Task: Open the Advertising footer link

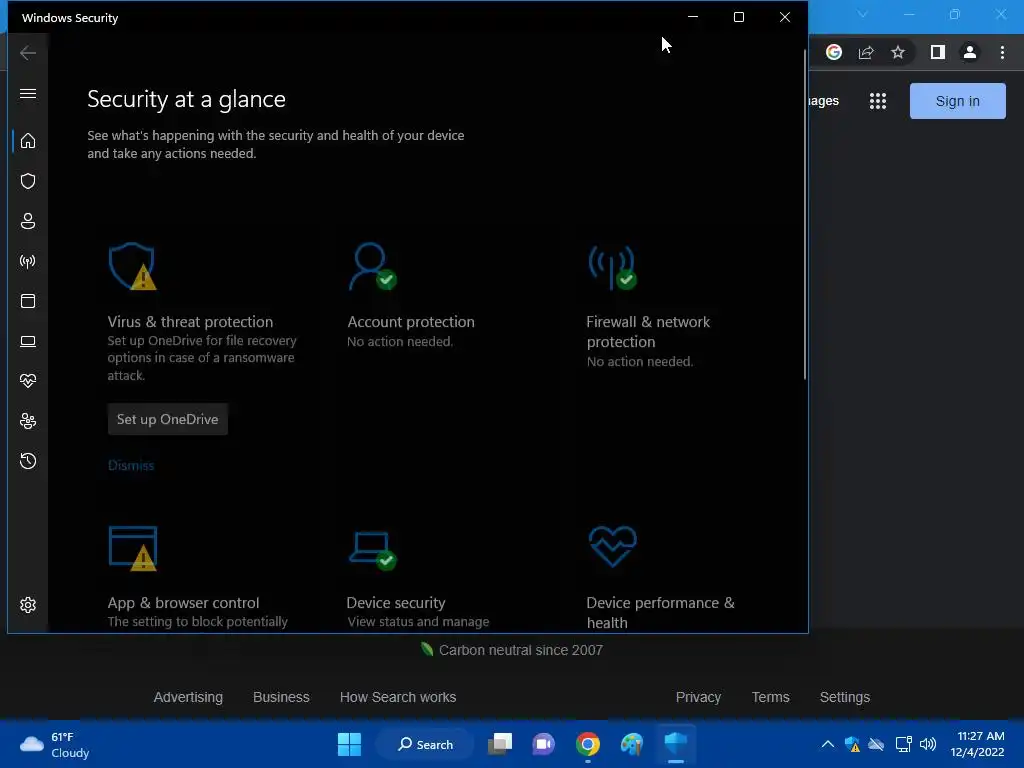Action: [188, 697]
